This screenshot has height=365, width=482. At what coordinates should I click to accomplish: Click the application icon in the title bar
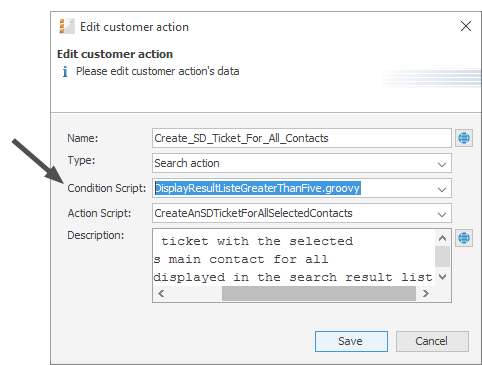(x=67, y=26)
